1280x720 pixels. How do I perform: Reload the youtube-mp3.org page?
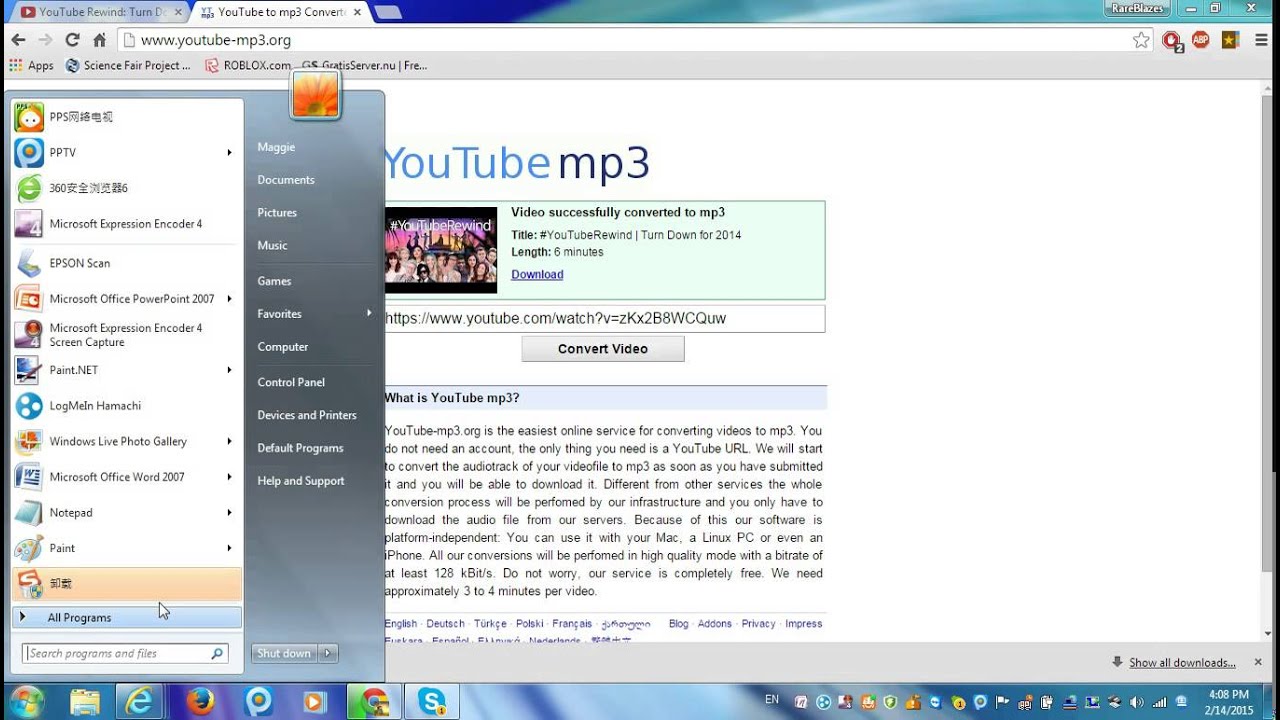point(72,40)
